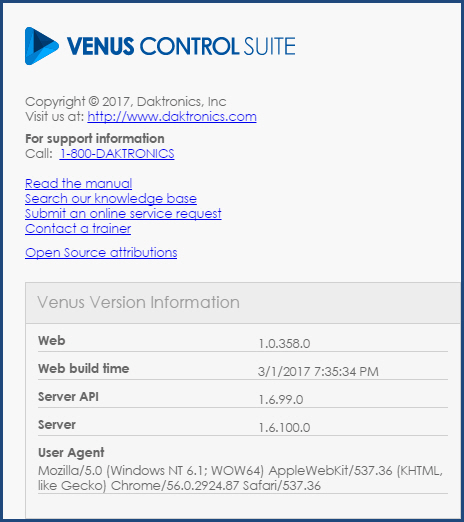Click Submit an online service request
The height and width of the screenshot is (522, 464).
pyautogui.click(x=123, y=214)
